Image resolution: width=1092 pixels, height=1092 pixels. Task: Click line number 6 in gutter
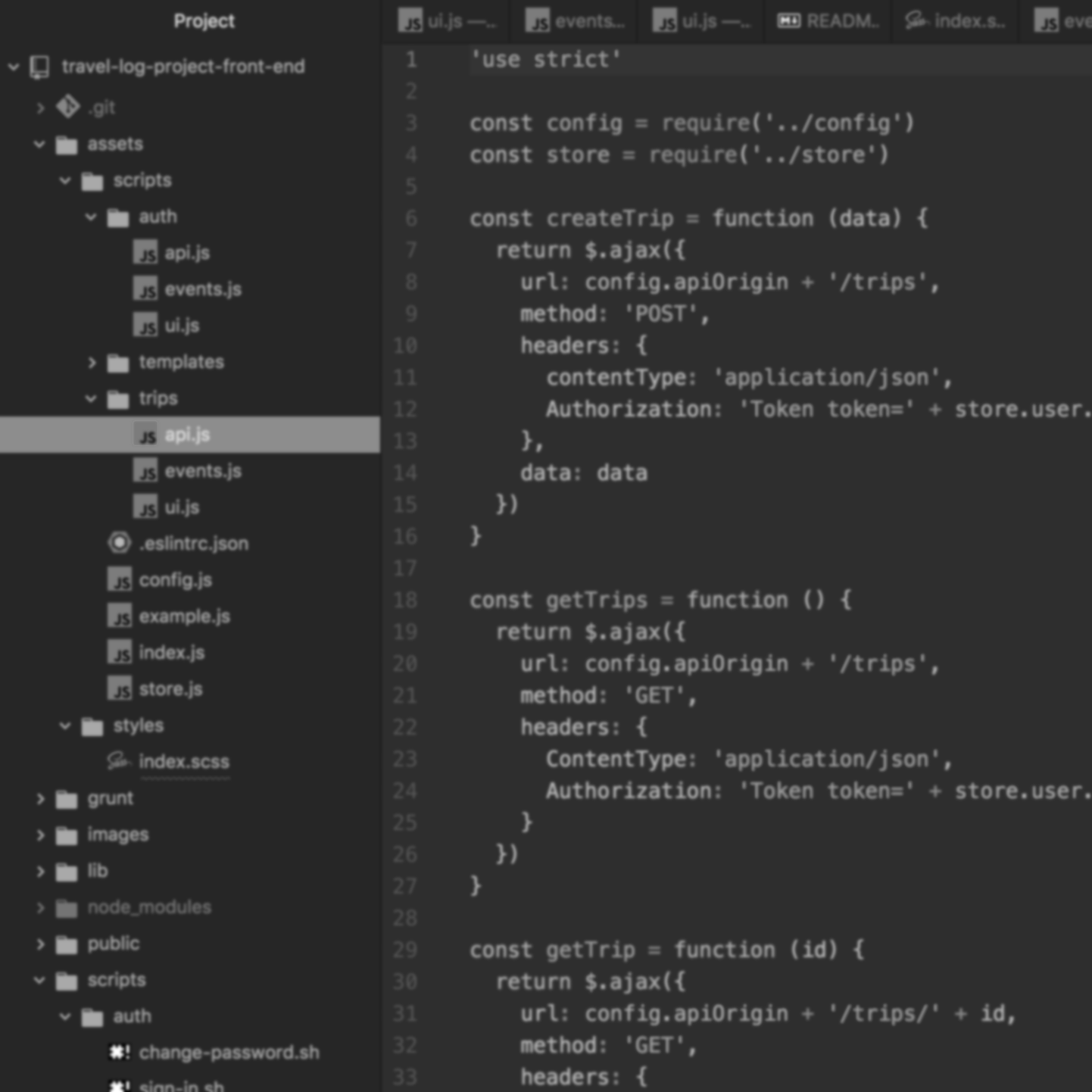[410, 219]
